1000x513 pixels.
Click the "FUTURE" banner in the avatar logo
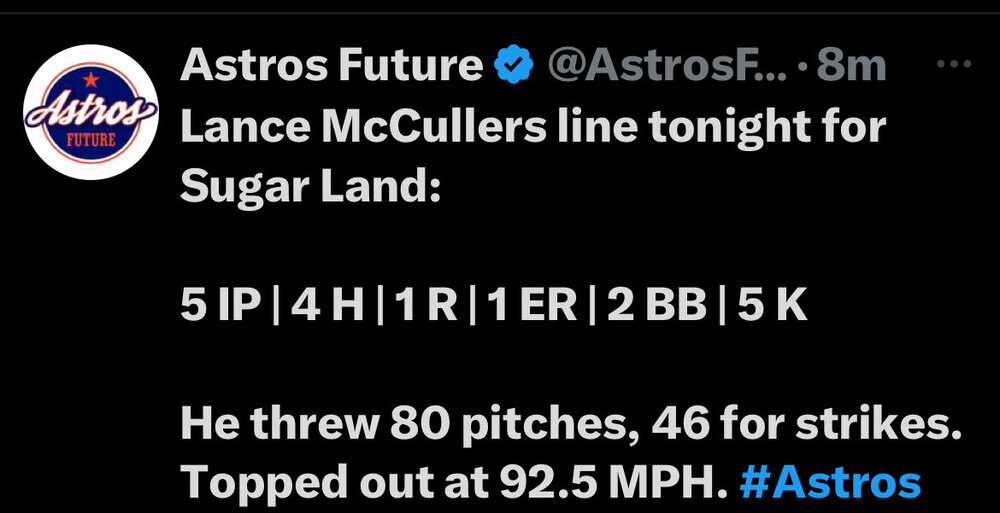click(x=90, y=139)
